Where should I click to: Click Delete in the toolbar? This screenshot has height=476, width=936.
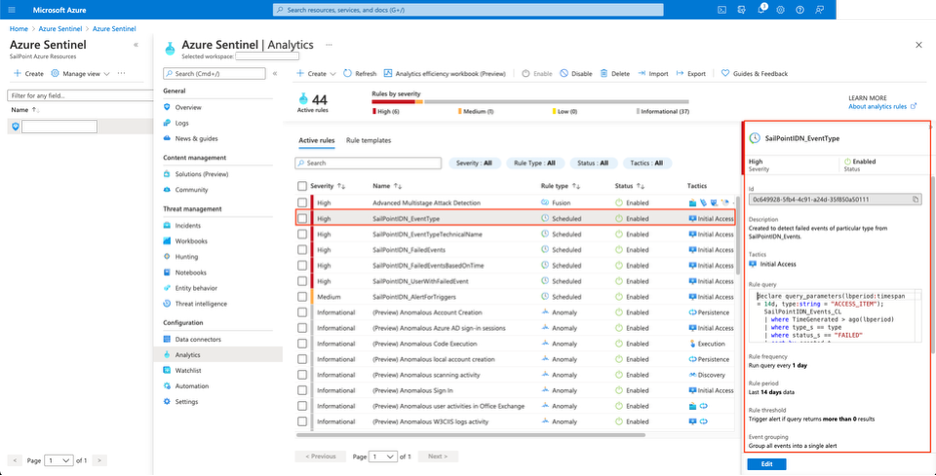click(x=615, y=73)
